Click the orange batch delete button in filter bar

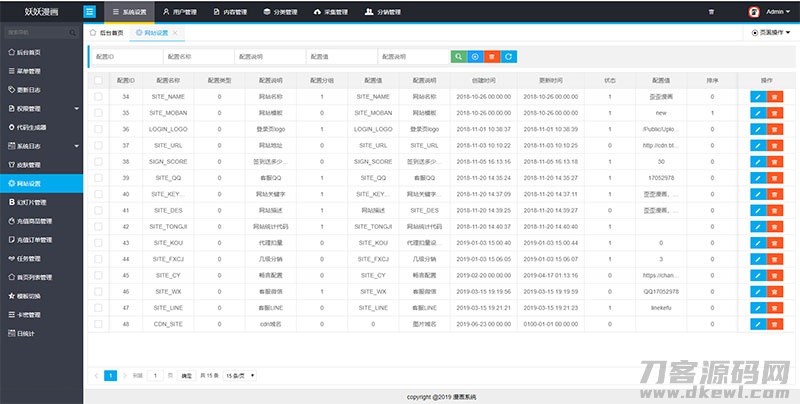(492, 57)
